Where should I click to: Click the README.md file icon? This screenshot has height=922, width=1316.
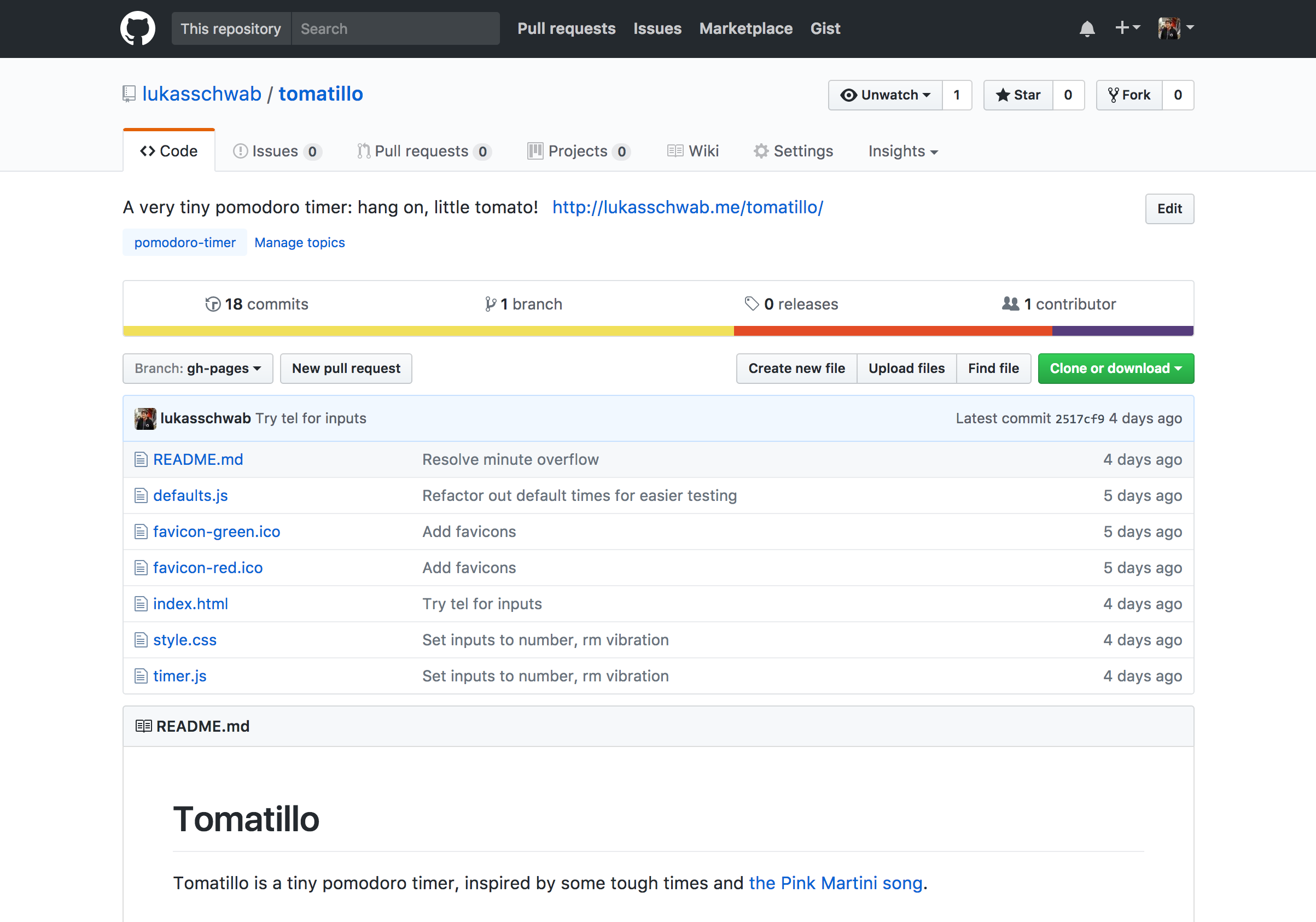[141, 459]
